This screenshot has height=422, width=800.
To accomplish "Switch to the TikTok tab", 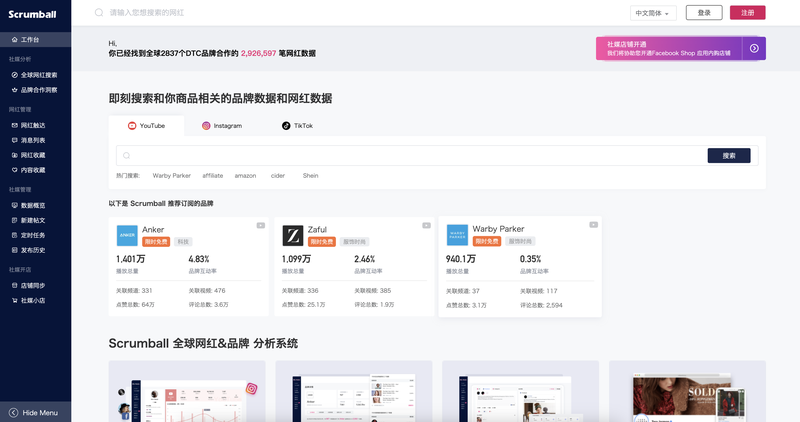I will (297, 126).
